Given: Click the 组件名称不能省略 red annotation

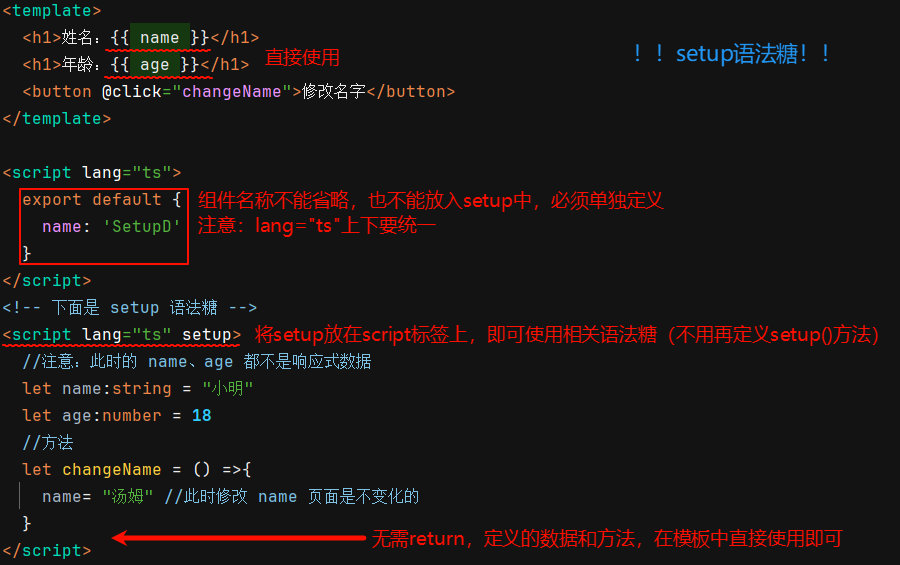Looking at the screenshot, I should point(430,200).
